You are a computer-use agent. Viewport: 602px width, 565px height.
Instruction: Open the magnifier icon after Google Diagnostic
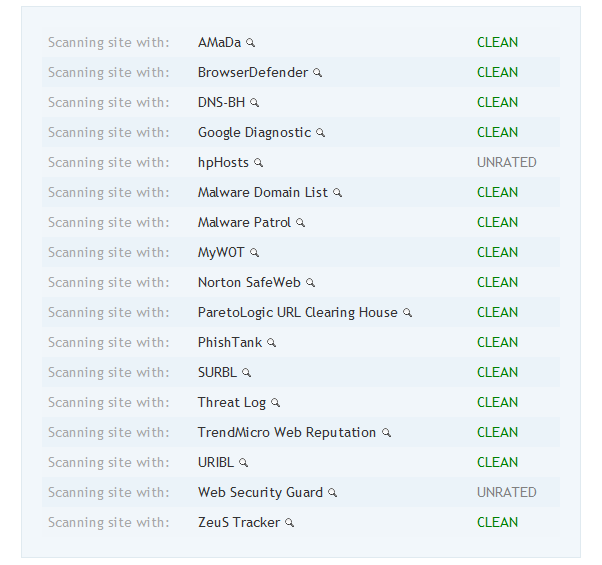(x=320, y=133)
